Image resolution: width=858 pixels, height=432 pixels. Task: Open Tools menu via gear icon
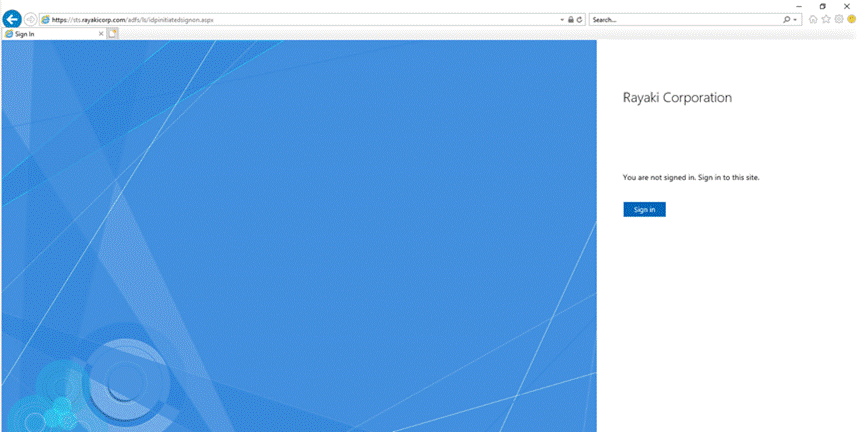click(x=839, y=19)
